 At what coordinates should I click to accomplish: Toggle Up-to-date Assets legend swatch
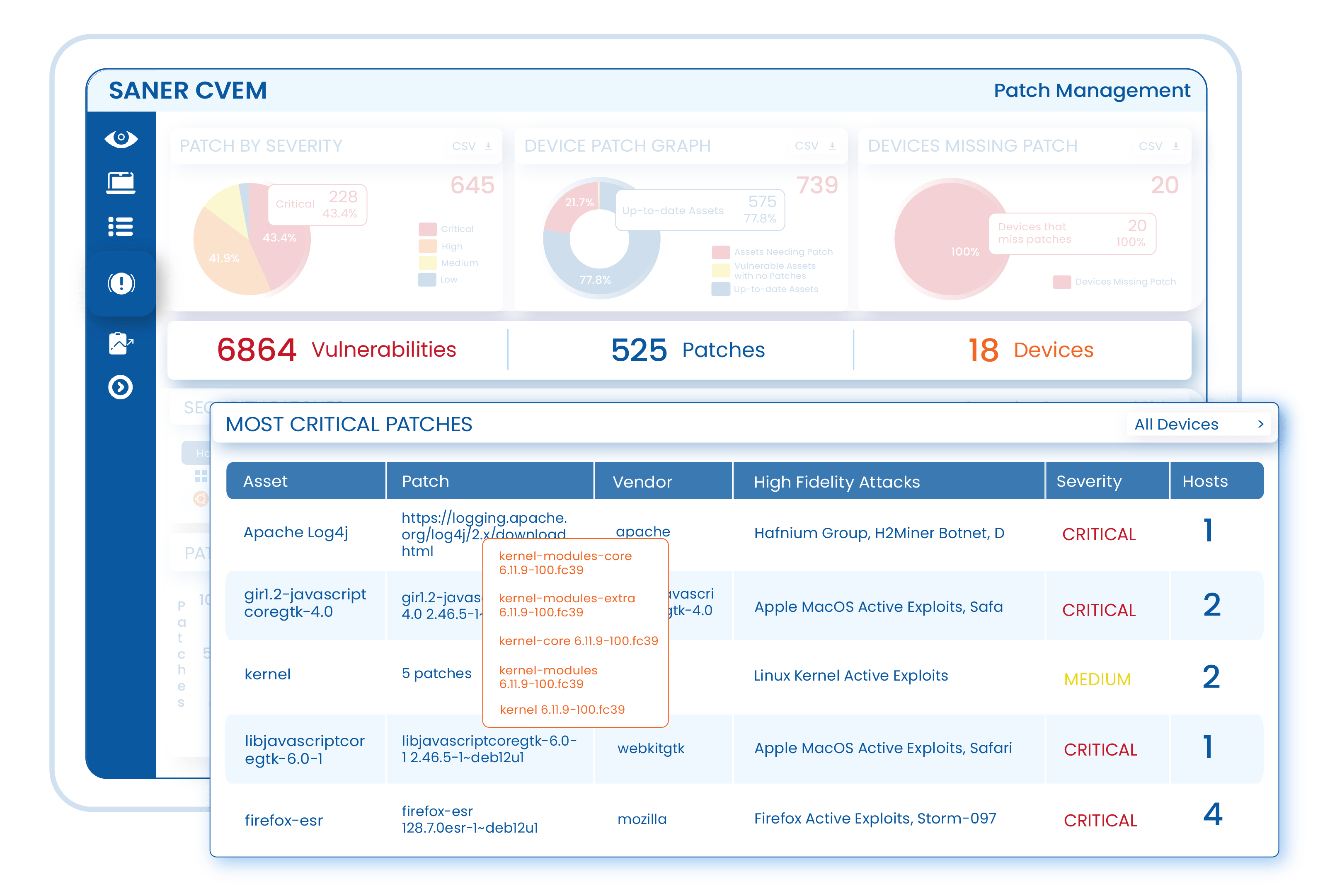[720, 289]
